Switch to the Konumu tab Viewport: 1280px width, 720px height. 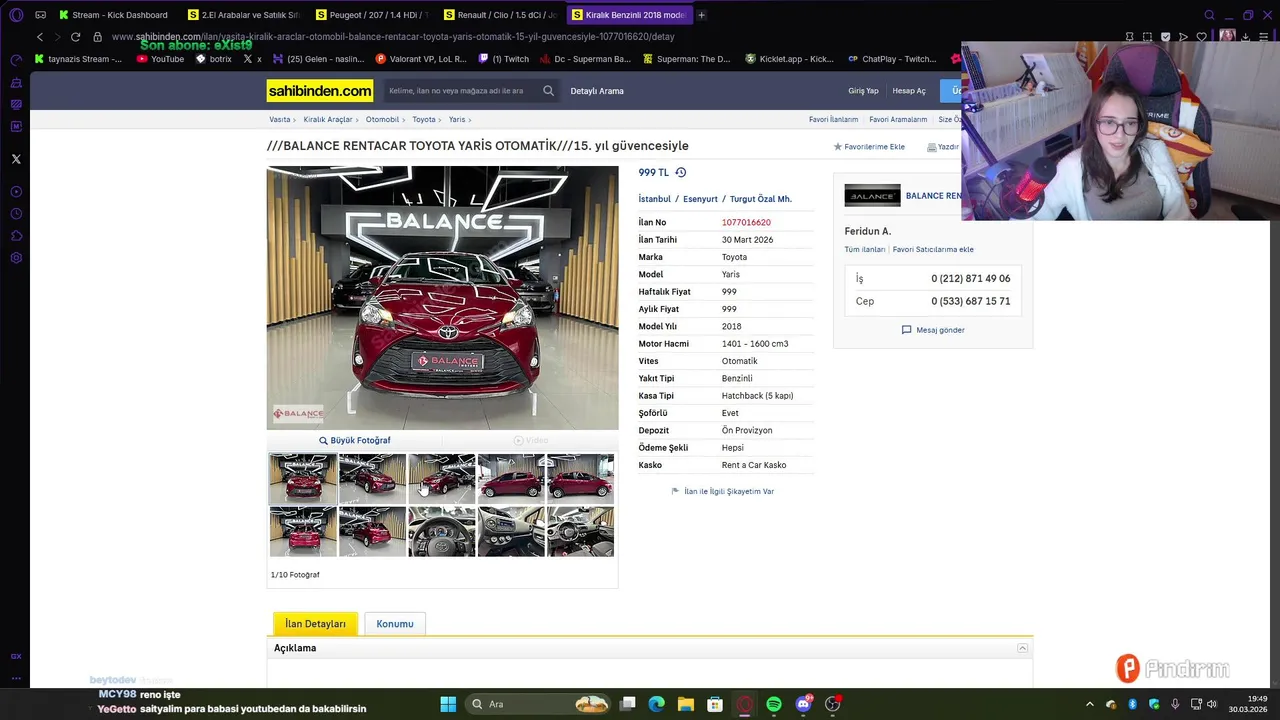coord(395,624)
